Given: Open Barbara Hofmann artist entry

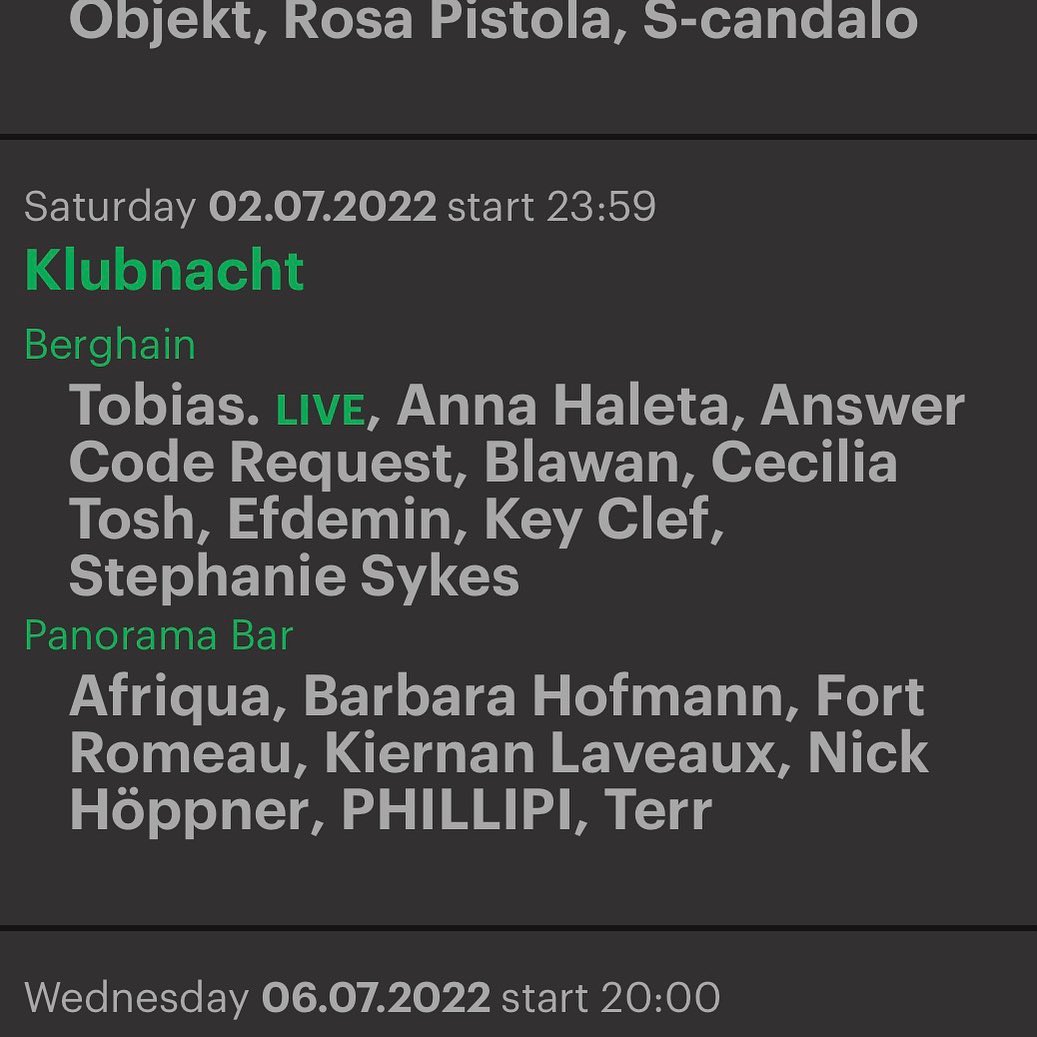Looking at the screenshot, I should tap(544, 696).
